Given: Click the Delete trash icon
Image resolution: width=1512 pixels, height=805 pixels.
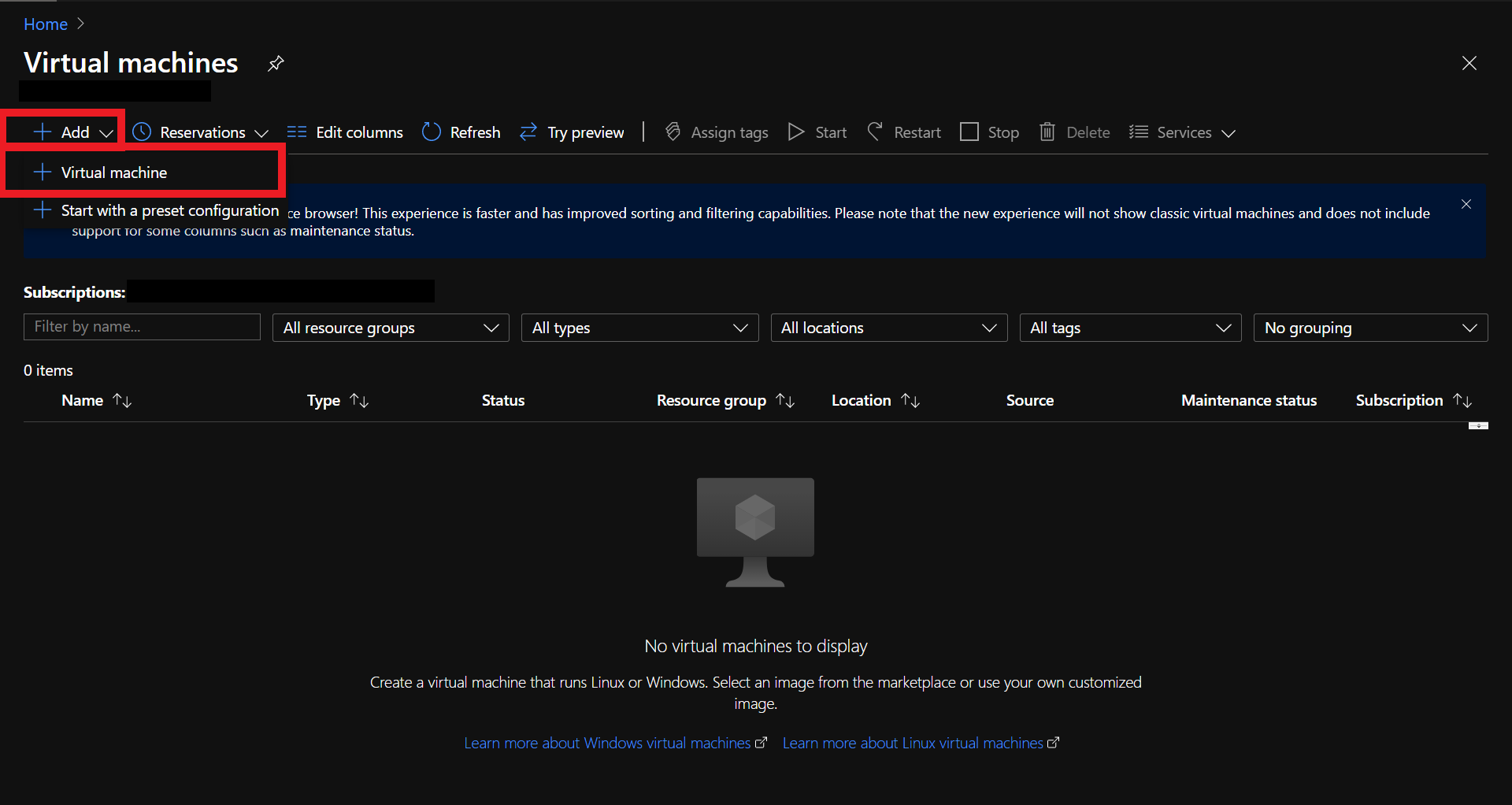Looking at the screenshot, I should click(x=1047, y=132).
